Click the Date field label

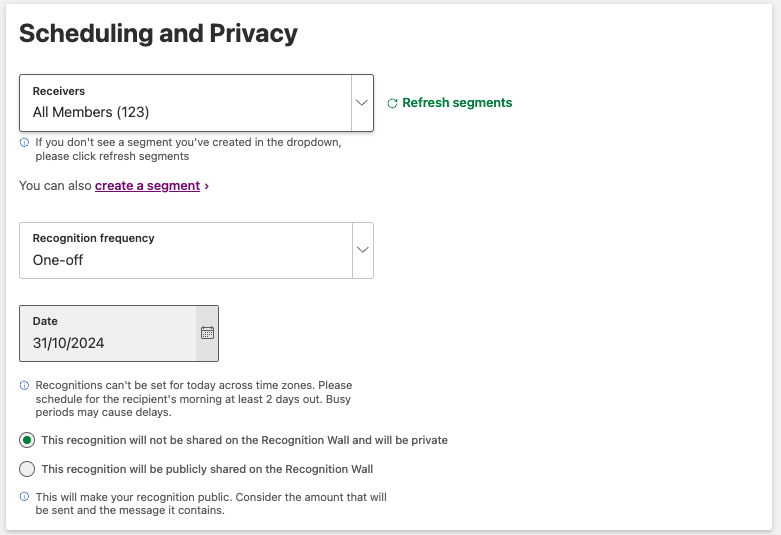(45, 321)
